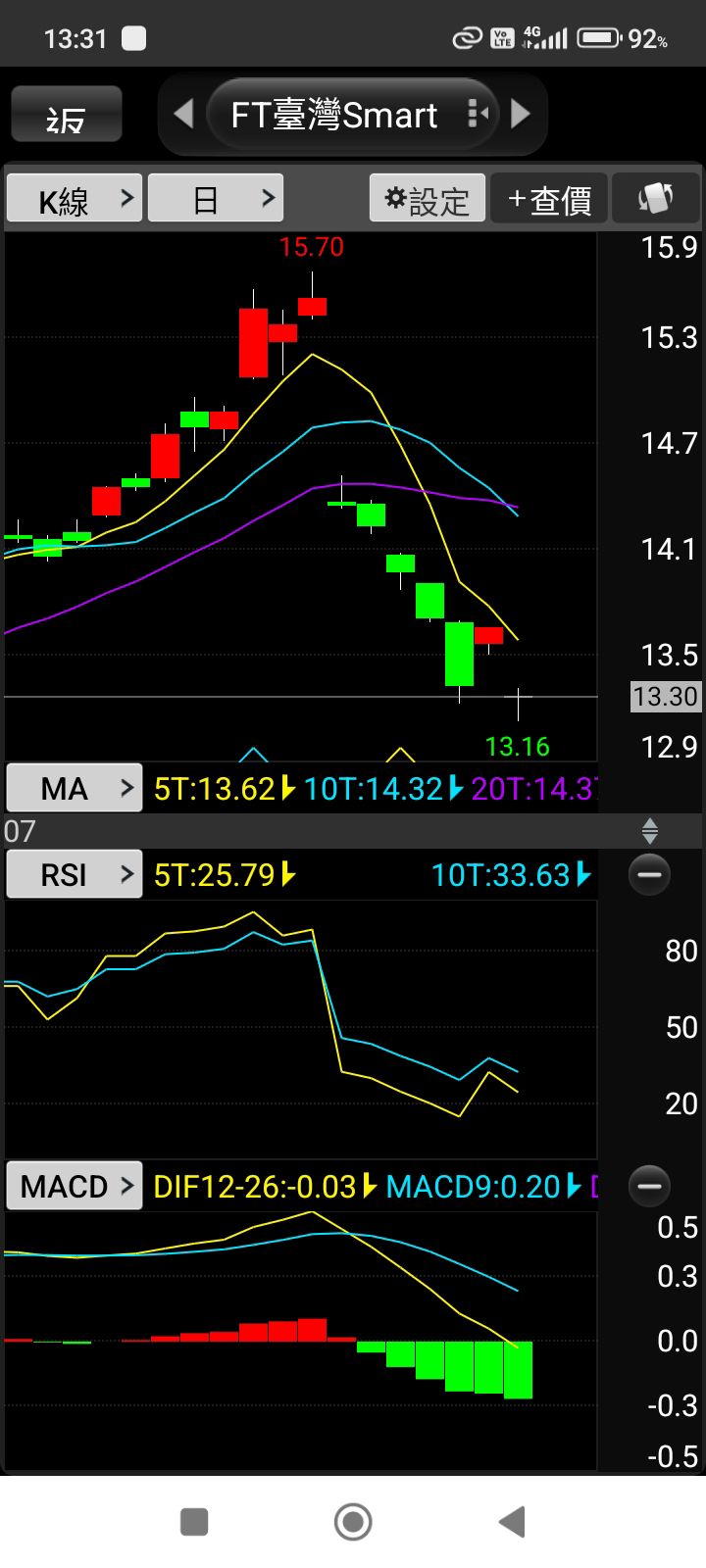706x1568 pixels.
Task: Collapse the RSI panel with minus button
Action: click(649, 874)
